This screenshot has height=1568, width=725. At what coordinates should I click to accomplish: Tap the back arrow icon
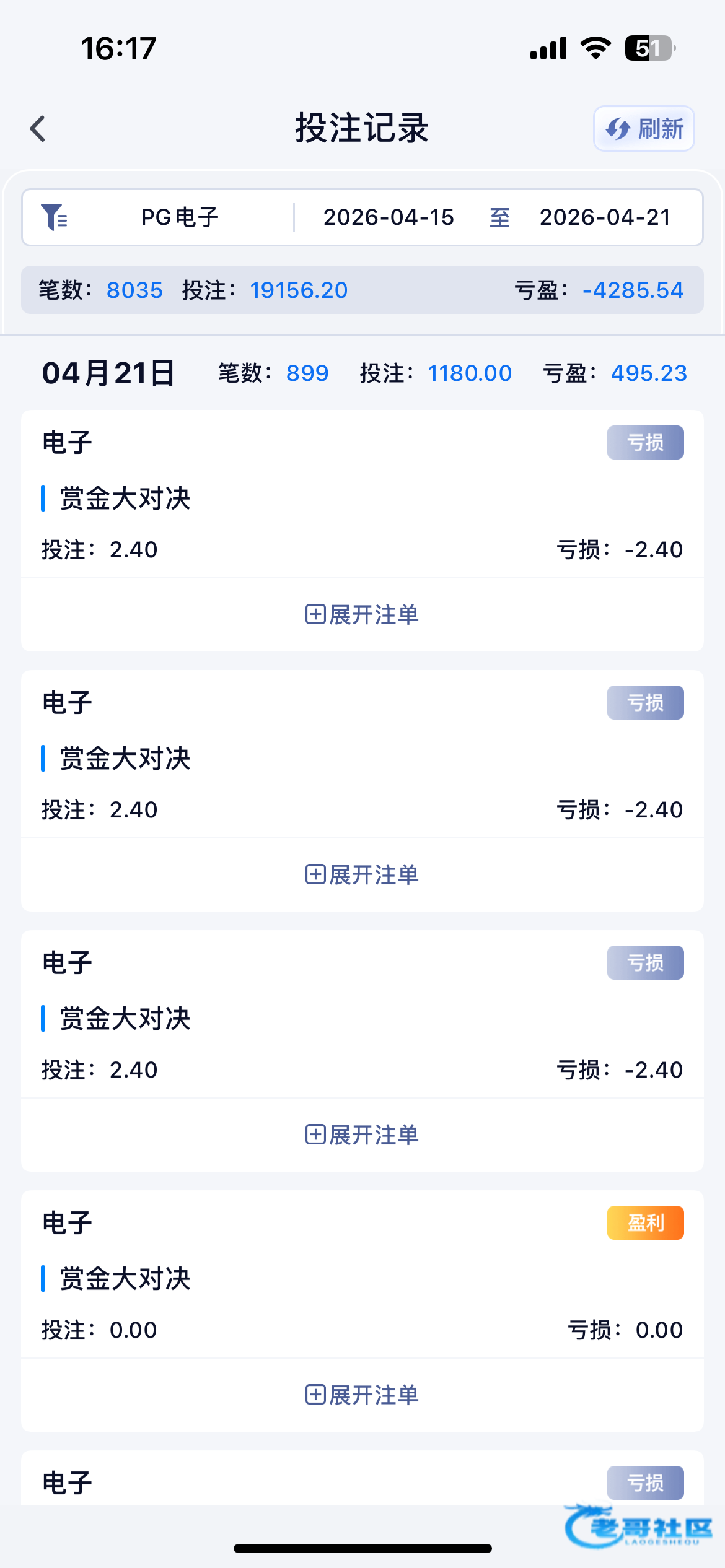pos(38,129)
